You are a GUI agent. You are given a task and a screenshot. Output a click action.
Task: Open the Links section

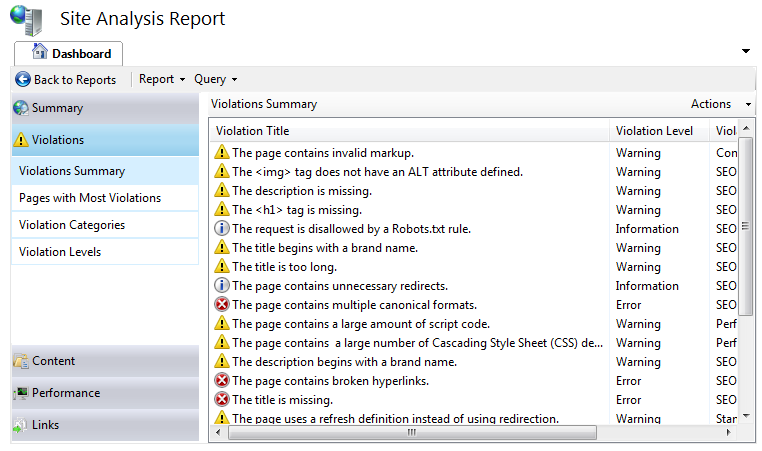105,425
